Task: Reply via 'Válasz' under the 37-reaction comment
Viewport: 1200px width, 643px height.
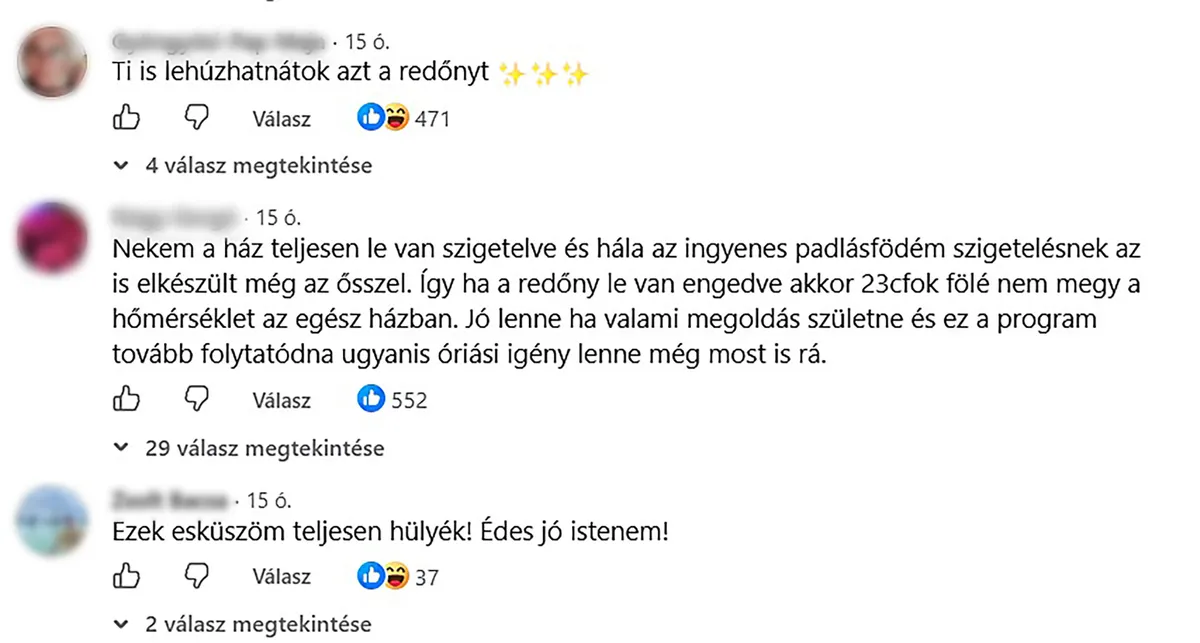Action: pos(282,577)
